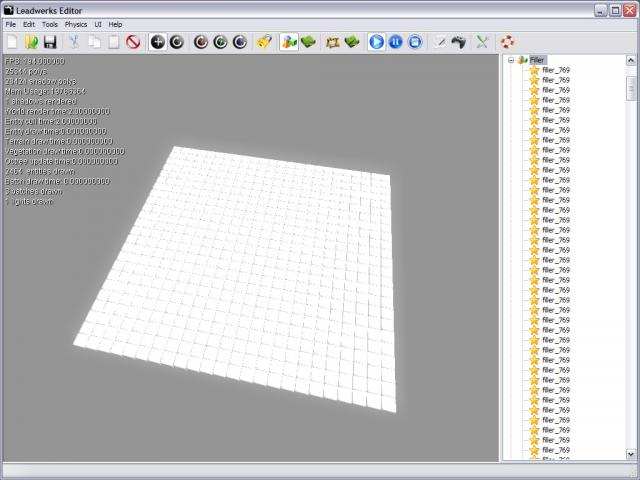Image resolution: width=640 pixels, height=480 pixels.
Task: Click the New document toolbar icon
Action: click(x=12, y=42)
